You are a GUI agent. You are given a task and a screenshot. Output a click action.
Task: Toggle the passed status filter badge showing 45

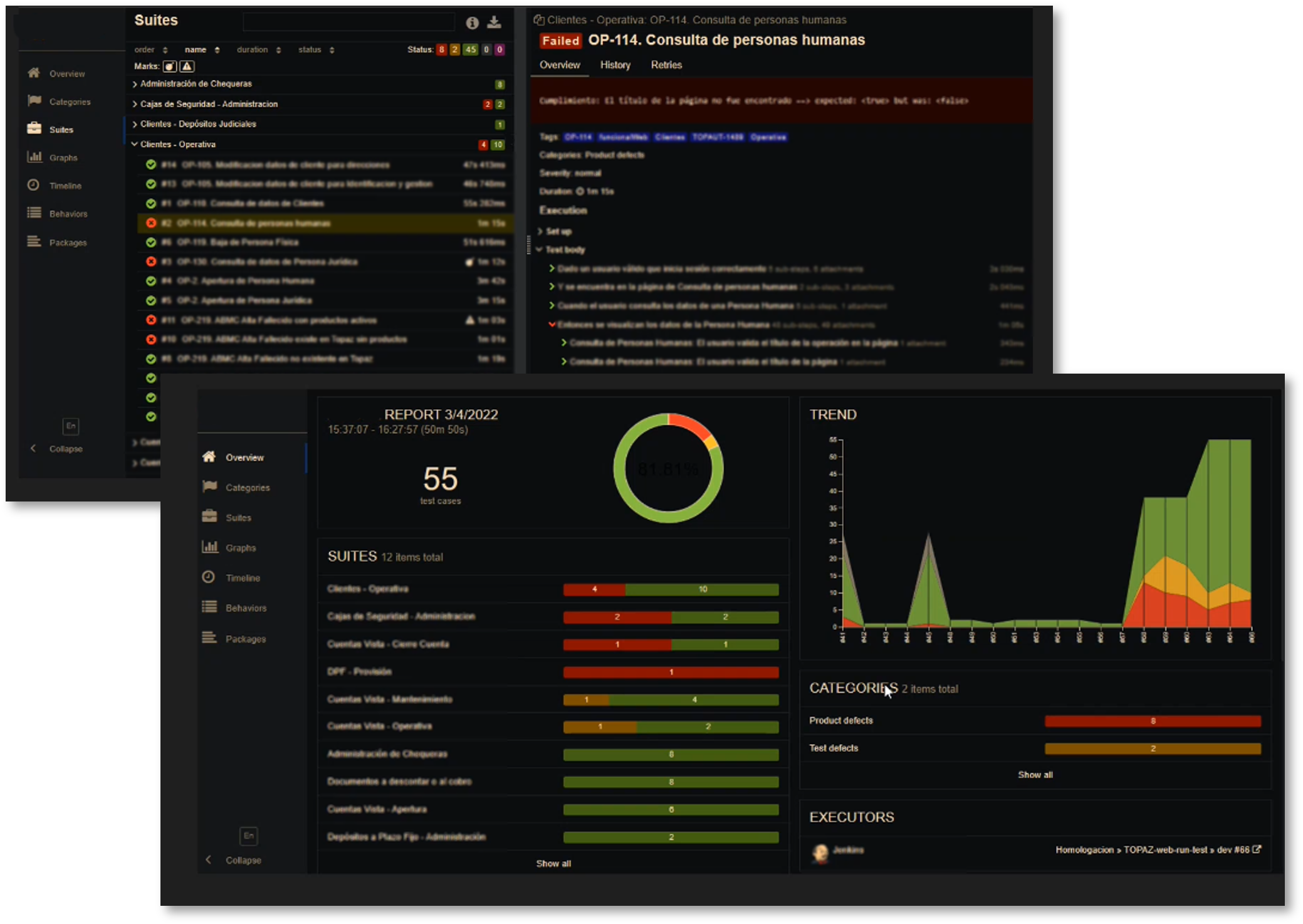(x=470, y=50)
